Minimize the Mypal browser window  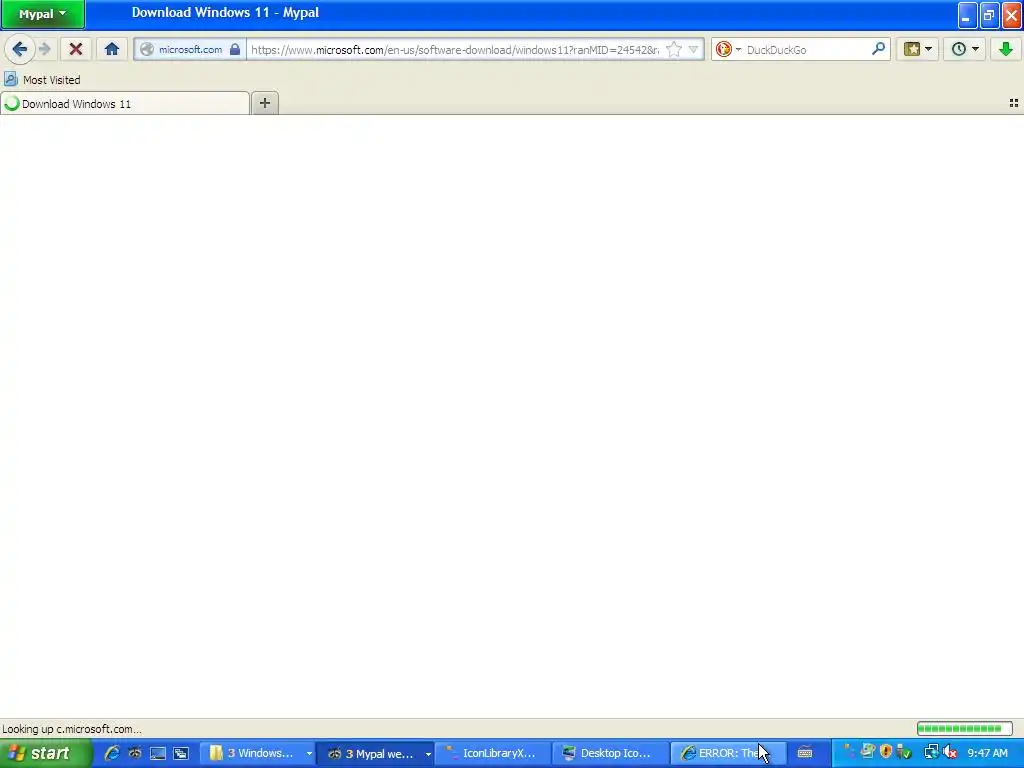coord(967,15)
